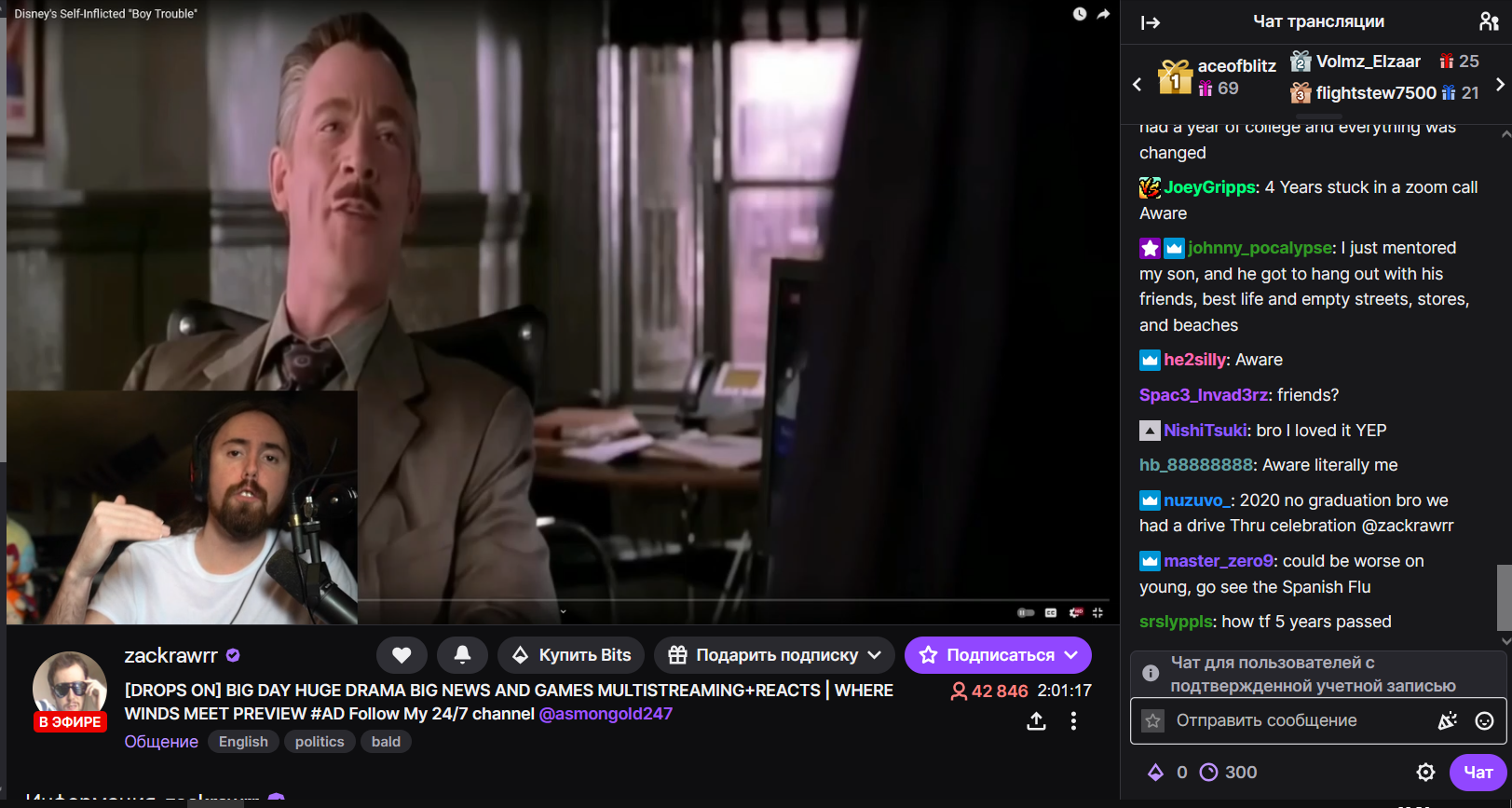
Task: Open the three-dot more options menu
Action: point(1073,721)
